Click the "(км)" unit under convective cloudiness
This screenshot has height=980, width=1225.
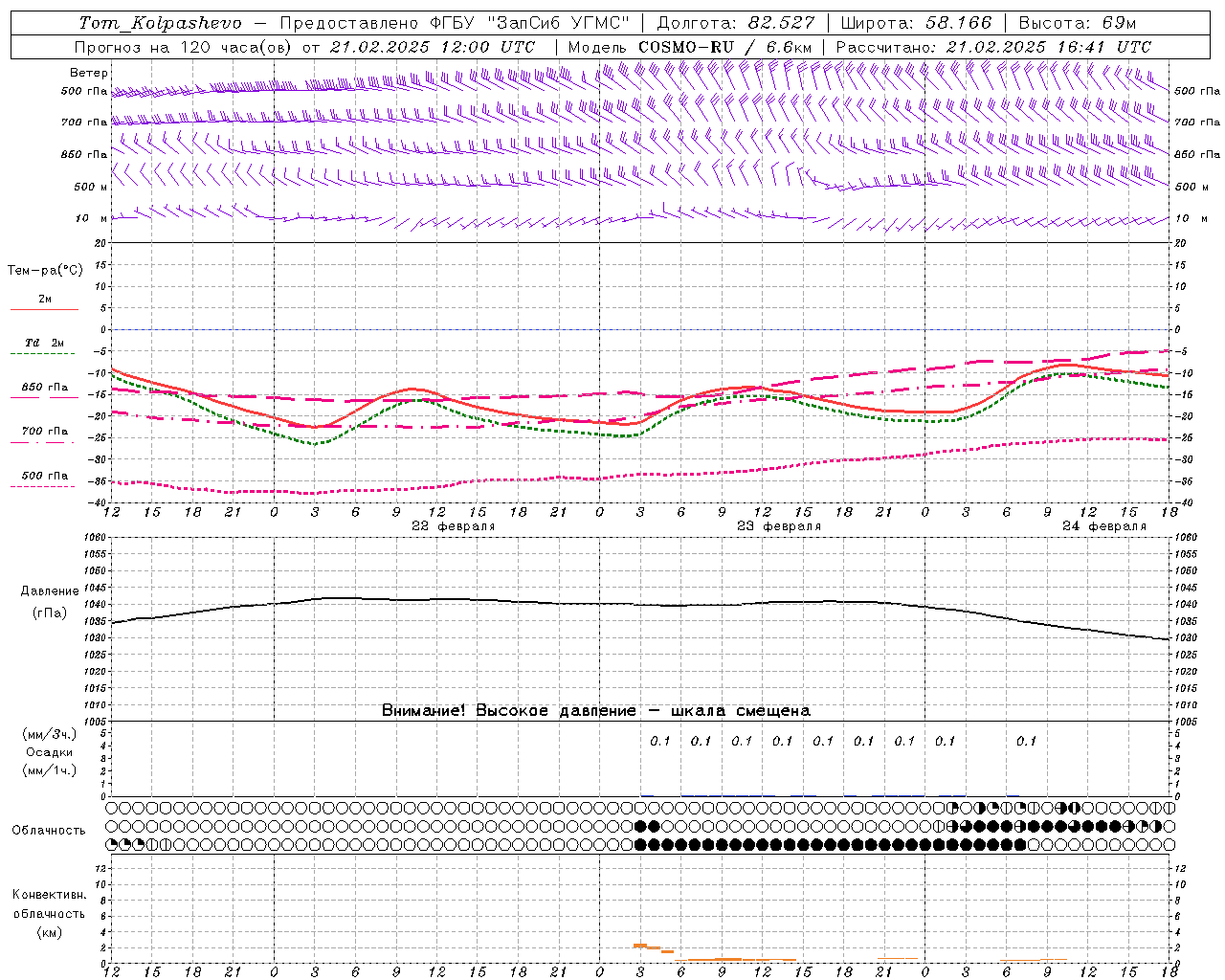(x=49, y=932)
